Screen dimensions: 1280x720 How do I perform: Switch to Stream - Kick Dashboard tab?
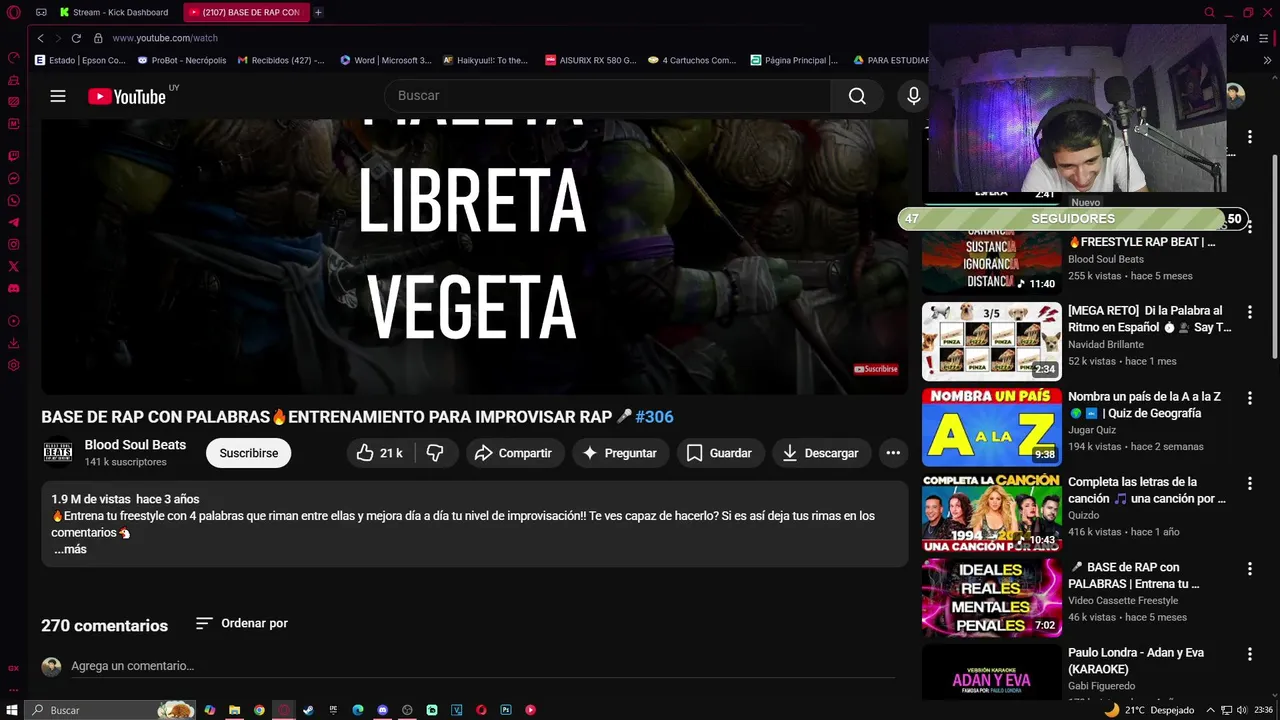point(116,12)
